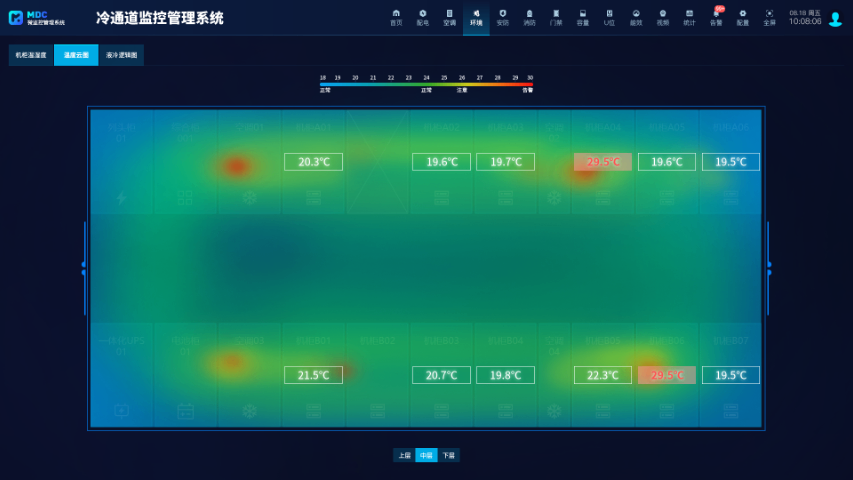The width and height of the screenshot is (853, 480).
Task: Open the 告警 alarm icon with badge
Action: coord(716,17)
